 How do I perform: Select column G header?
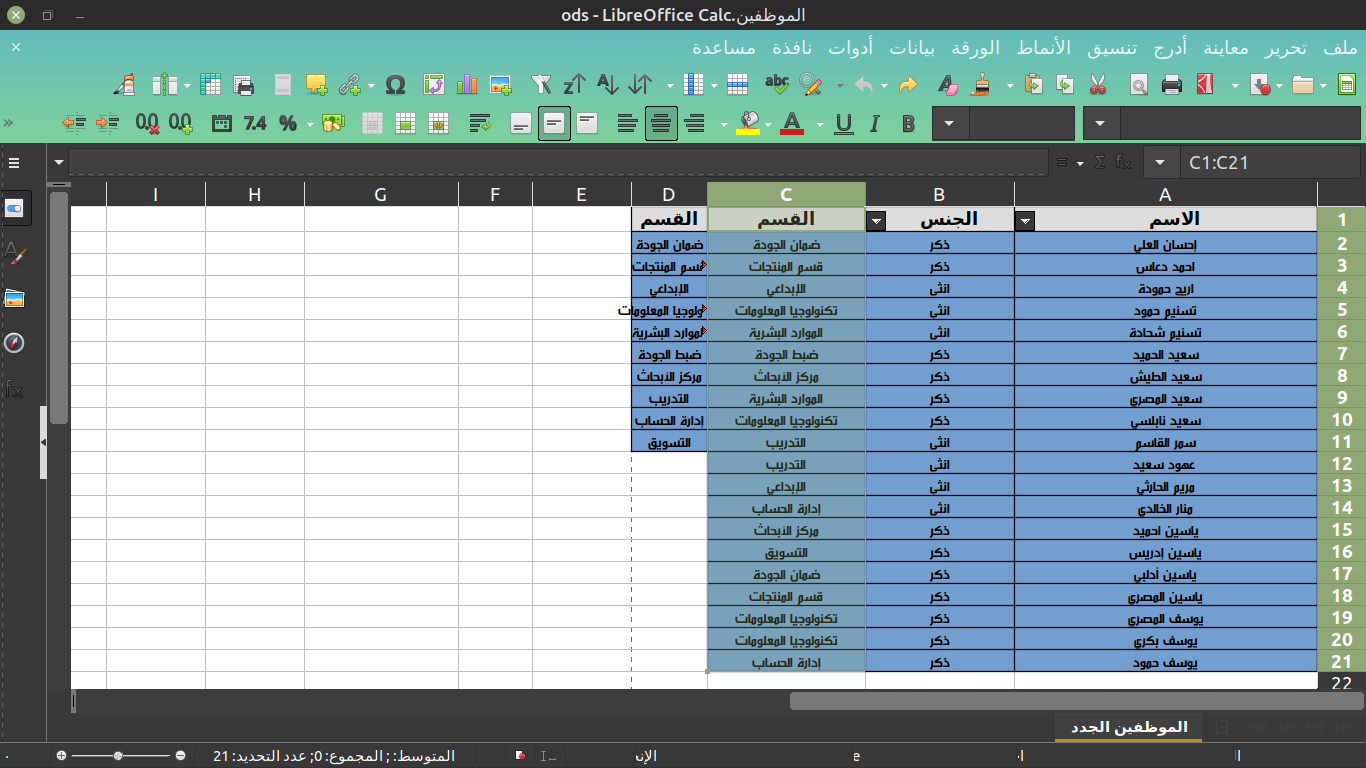click(380, 195)
